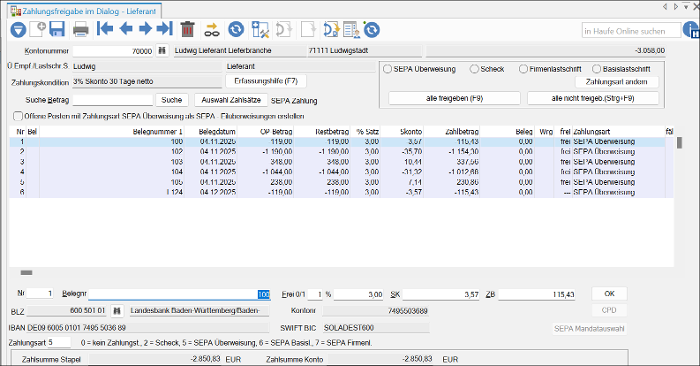700x366 pixels.
Task: Delete with the trash can icon
Action: [x=188, y=29]
